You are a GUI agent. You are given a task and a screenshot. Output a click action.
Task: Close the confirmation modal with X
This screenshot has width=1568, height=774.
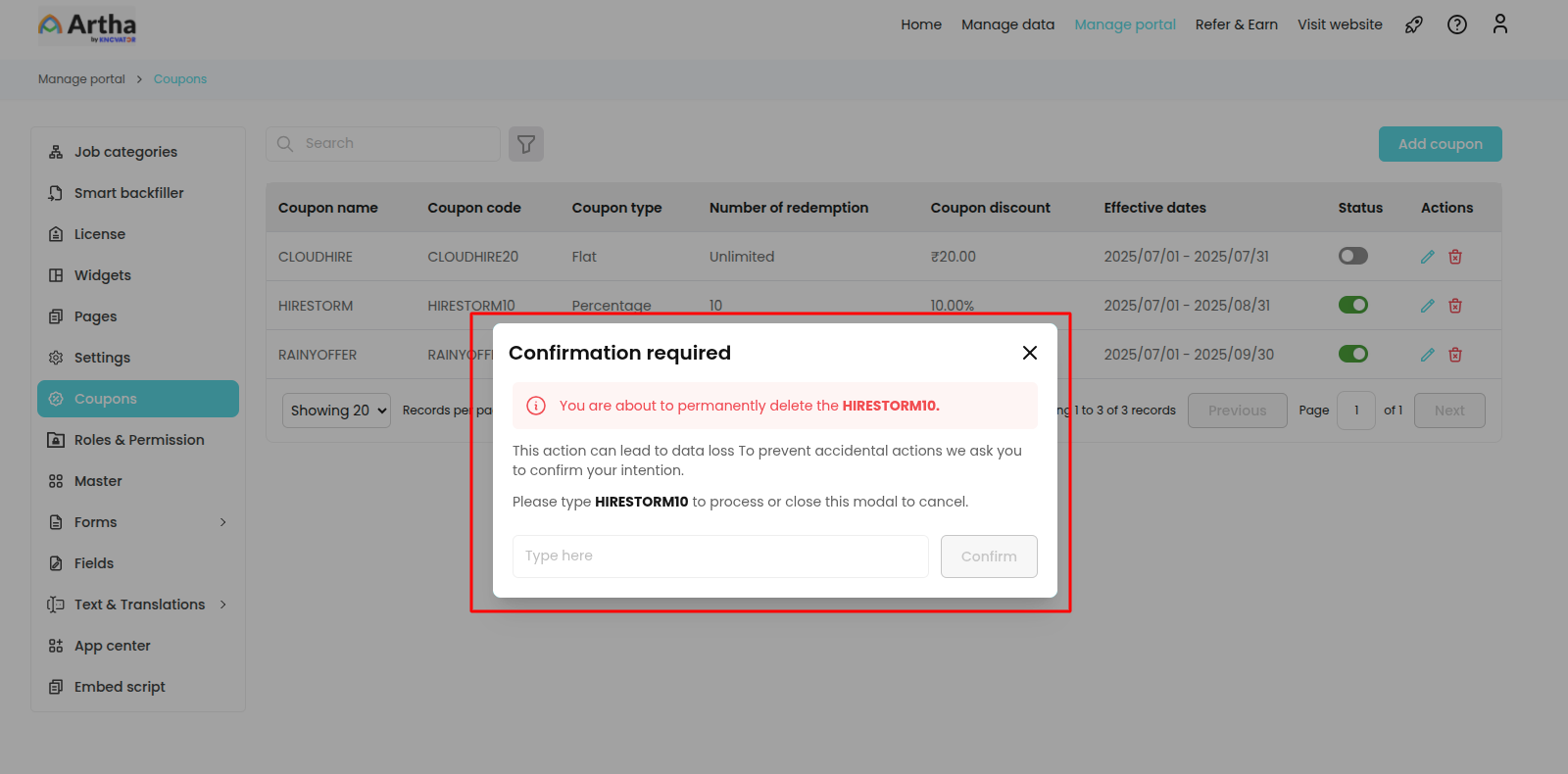(x=1029, y=353)
